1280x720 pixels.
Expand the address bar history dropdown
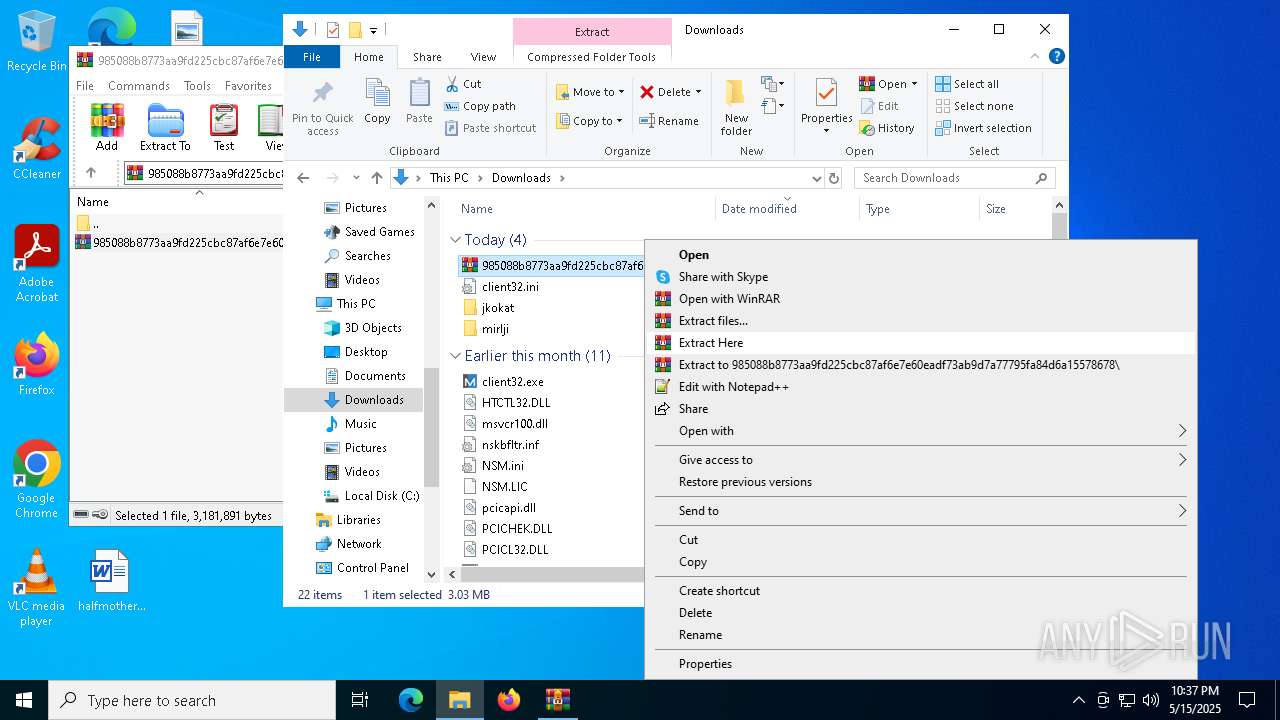(x=817, y=178)
